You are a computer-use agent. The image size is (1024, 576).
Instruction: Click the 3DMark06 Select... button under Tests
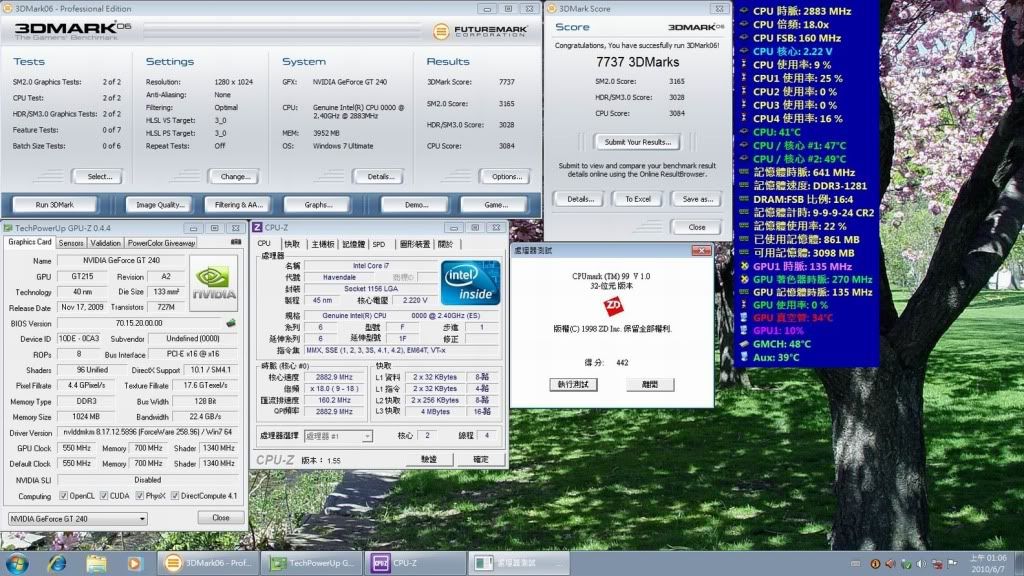pyautogui.click(x=99, y=176)
